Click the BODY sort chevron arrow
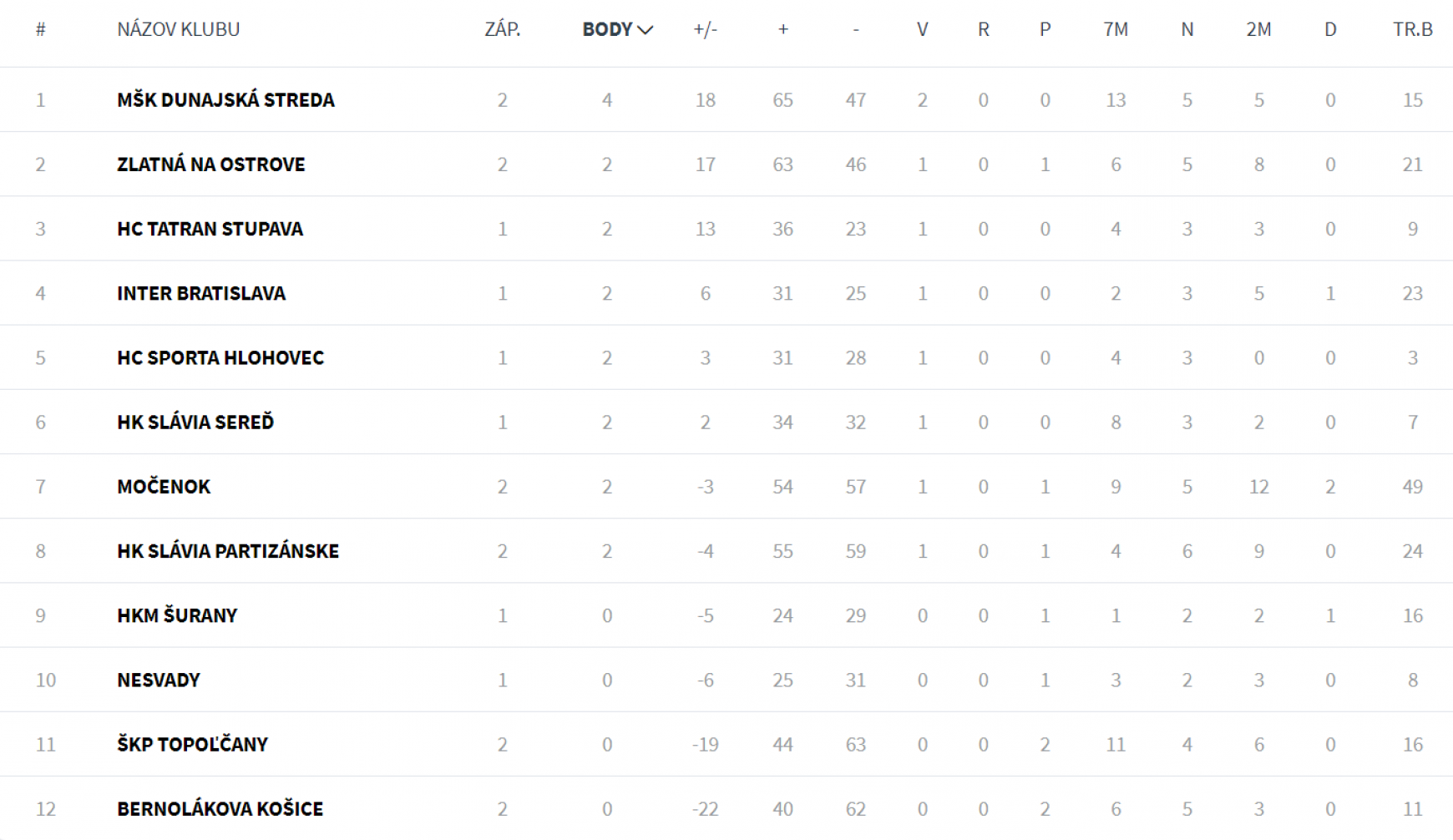 (645, 30)
